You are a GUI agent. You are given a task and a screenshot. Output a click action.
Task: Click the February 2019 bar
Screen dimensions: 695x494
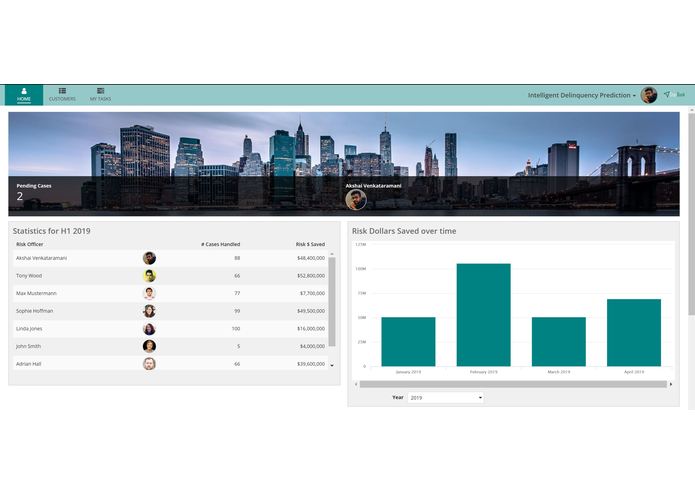point(484,315)
